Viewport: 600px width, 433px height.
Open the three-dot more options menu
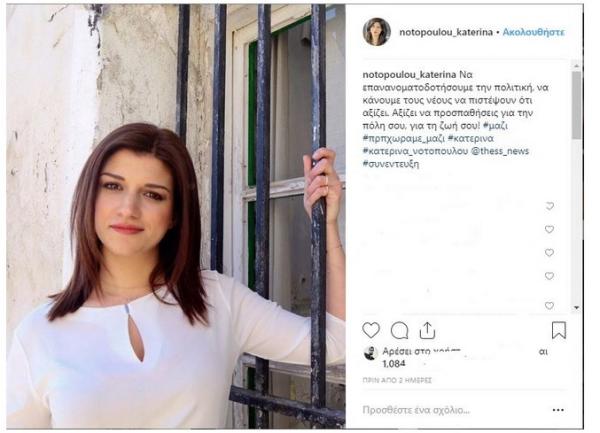pyautogui.click(x=558, y=410)
